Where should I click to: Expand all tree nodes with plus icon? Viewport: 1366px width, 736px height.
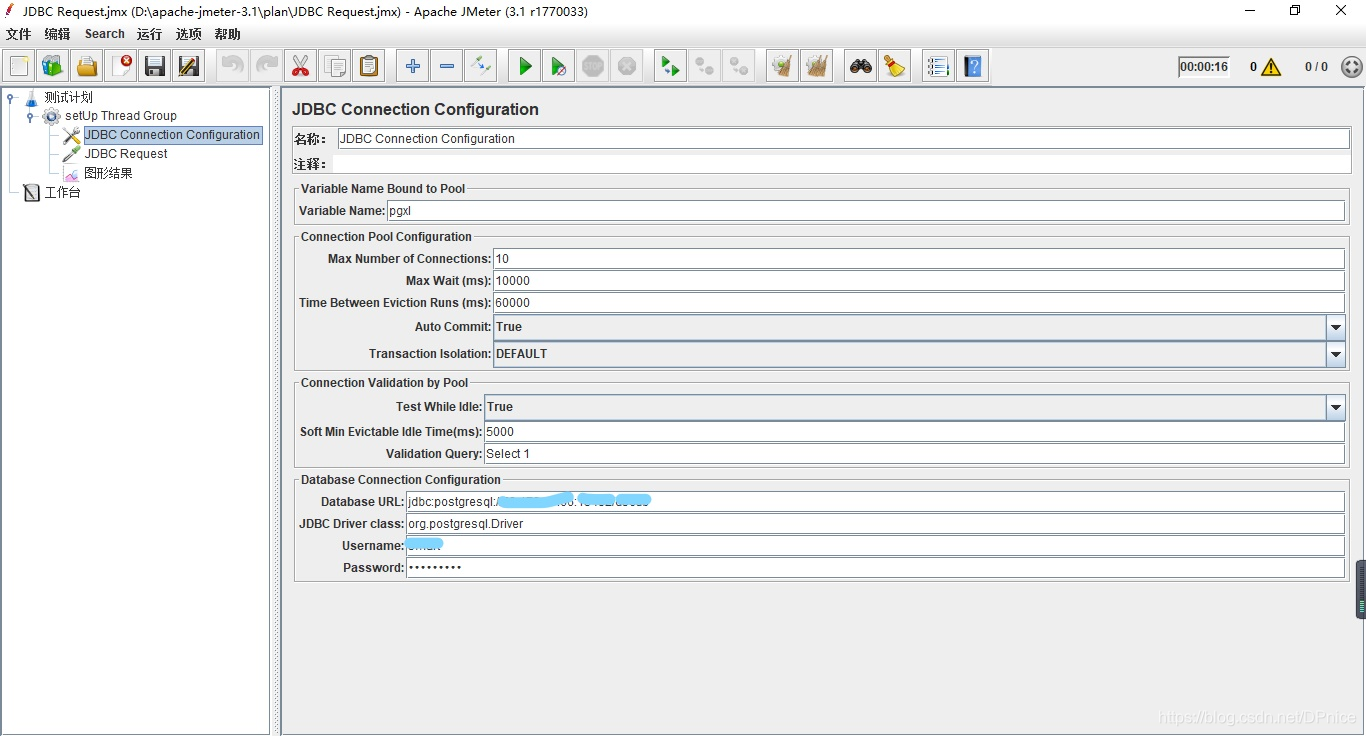[x=413, y=67]
